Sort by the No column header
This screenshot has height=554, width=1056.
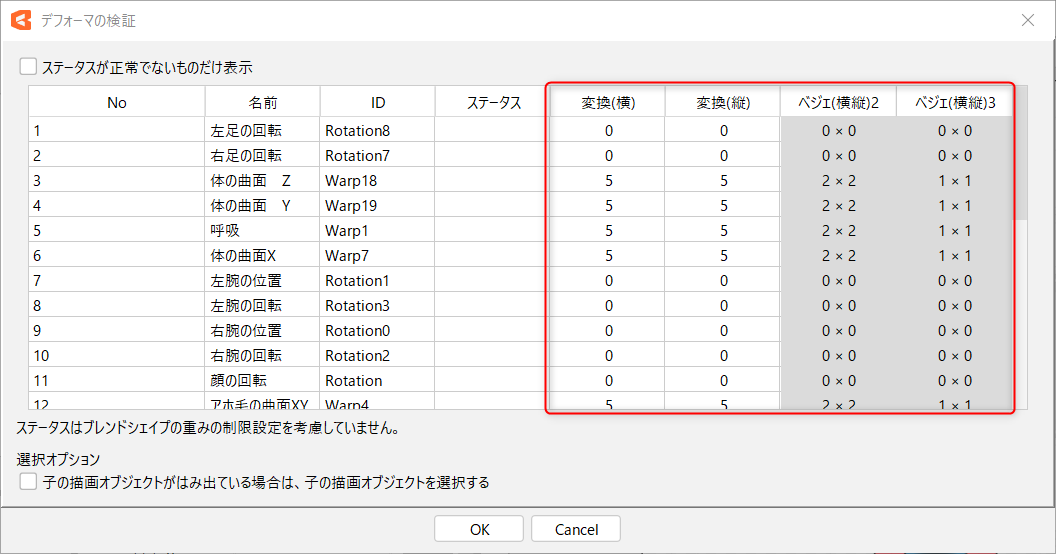tap(117, 102)
